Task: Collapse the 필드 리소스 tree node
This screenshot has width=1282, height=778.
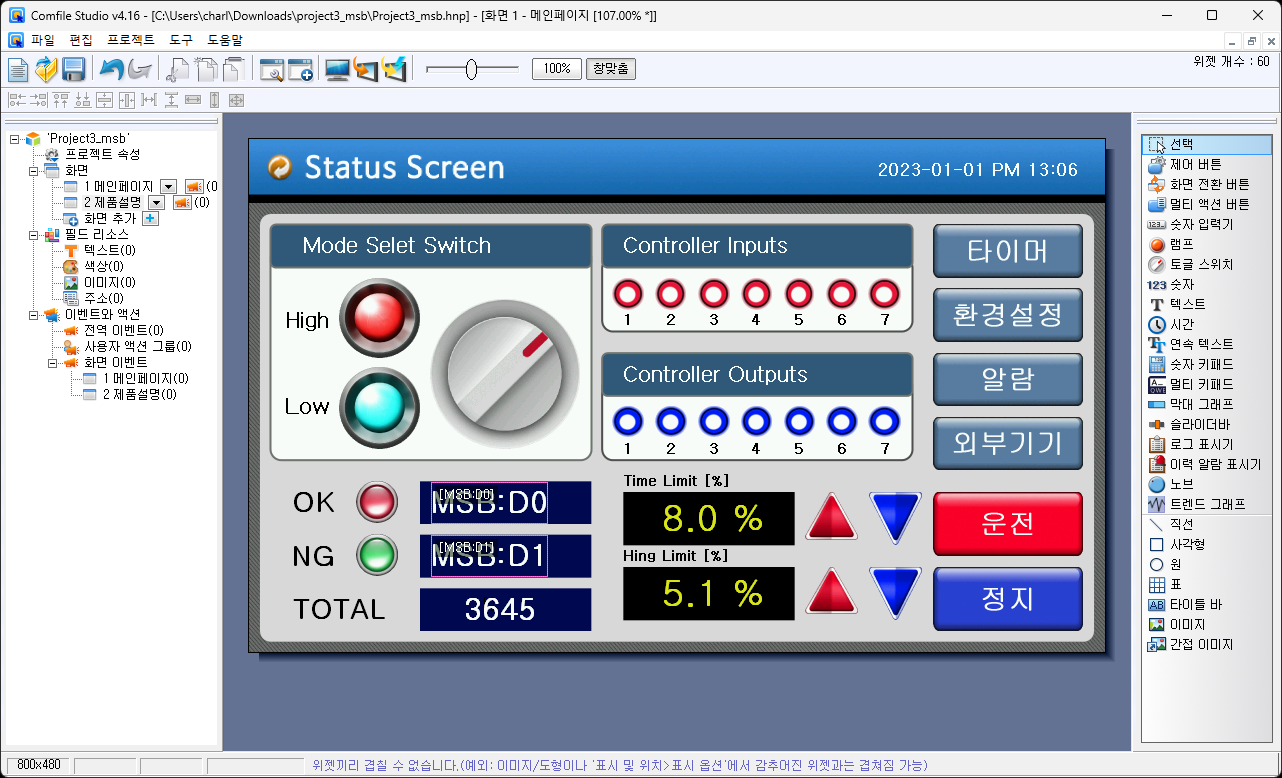Action: click(x=32, y=234)
